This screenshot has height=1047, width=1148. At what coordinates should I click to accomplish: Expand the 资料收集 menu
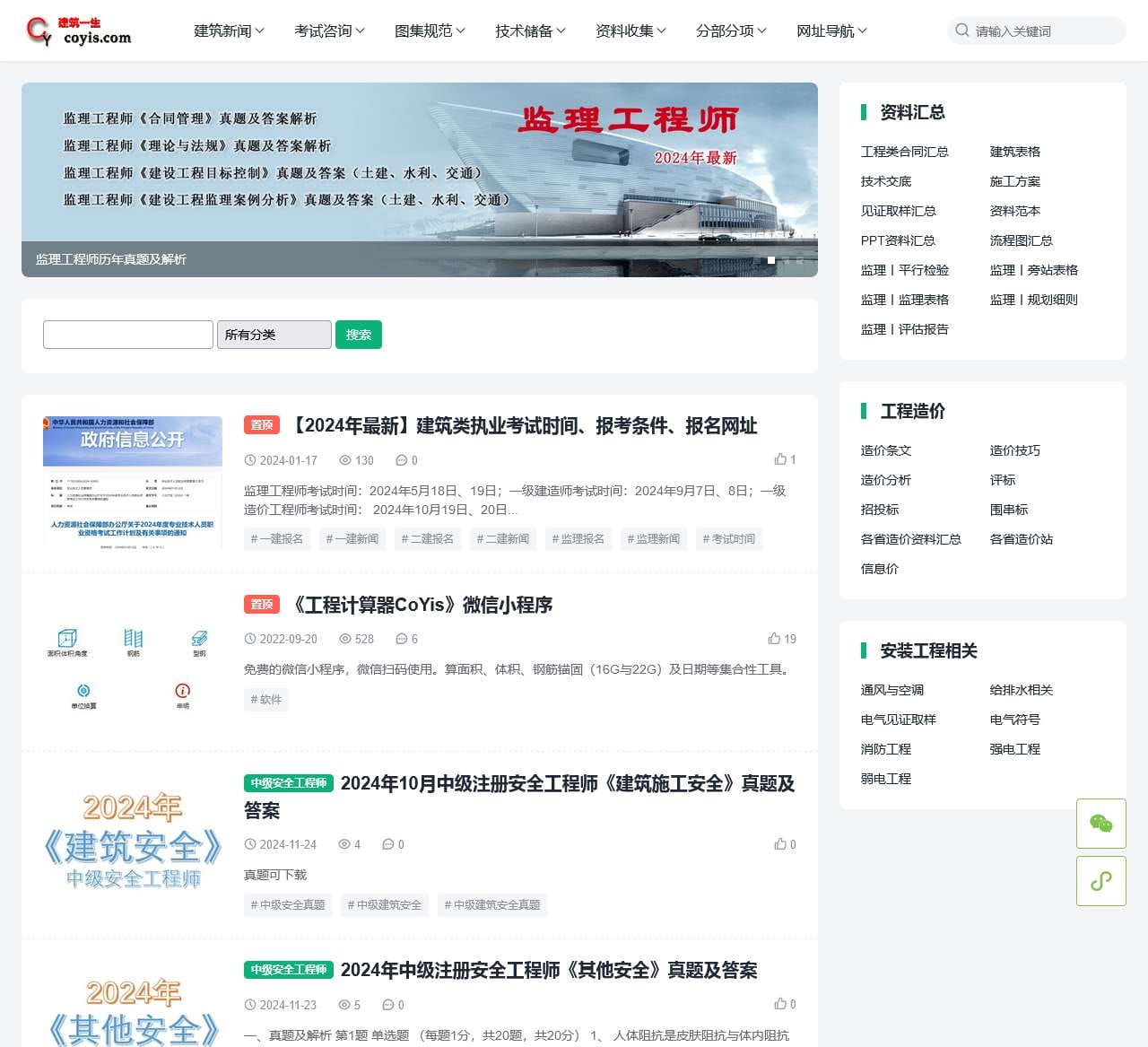point(631,31)
